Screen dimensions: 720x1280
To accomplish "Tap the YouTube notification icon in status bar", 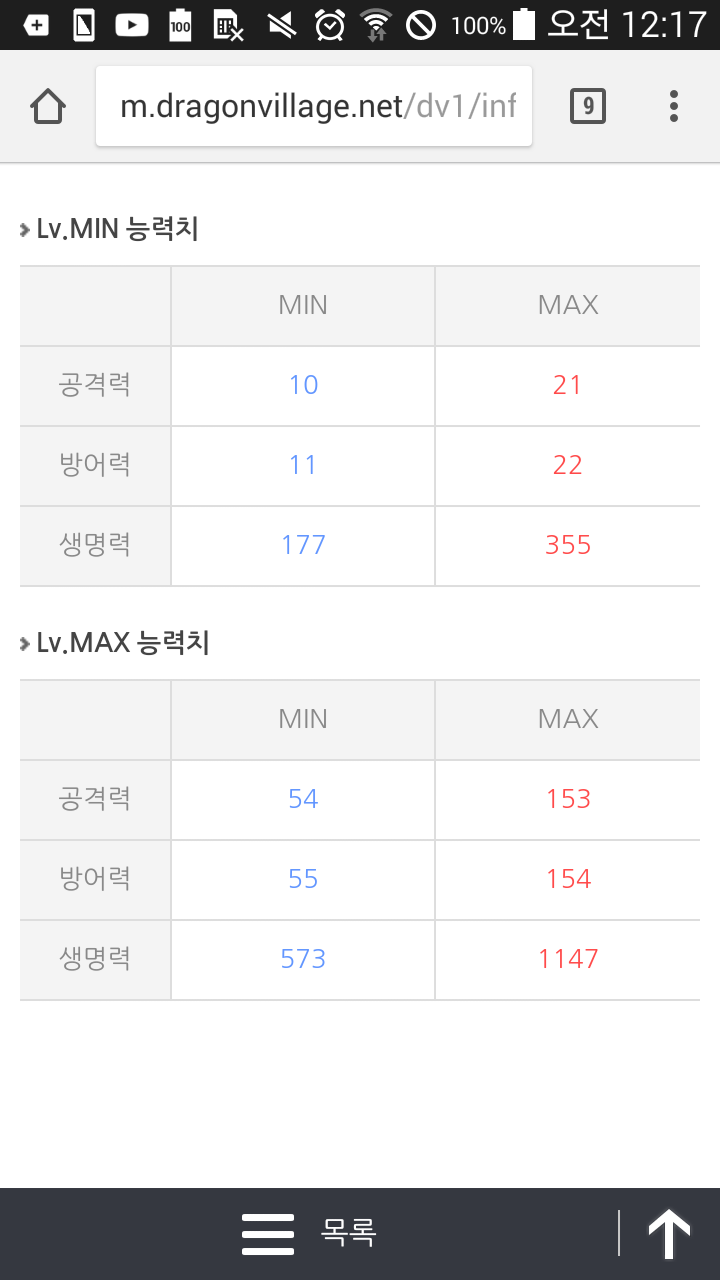I will tap(132, 25).
